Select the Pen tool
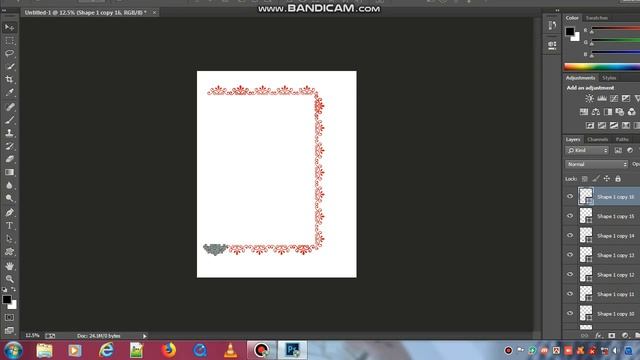 pos(9,213)
